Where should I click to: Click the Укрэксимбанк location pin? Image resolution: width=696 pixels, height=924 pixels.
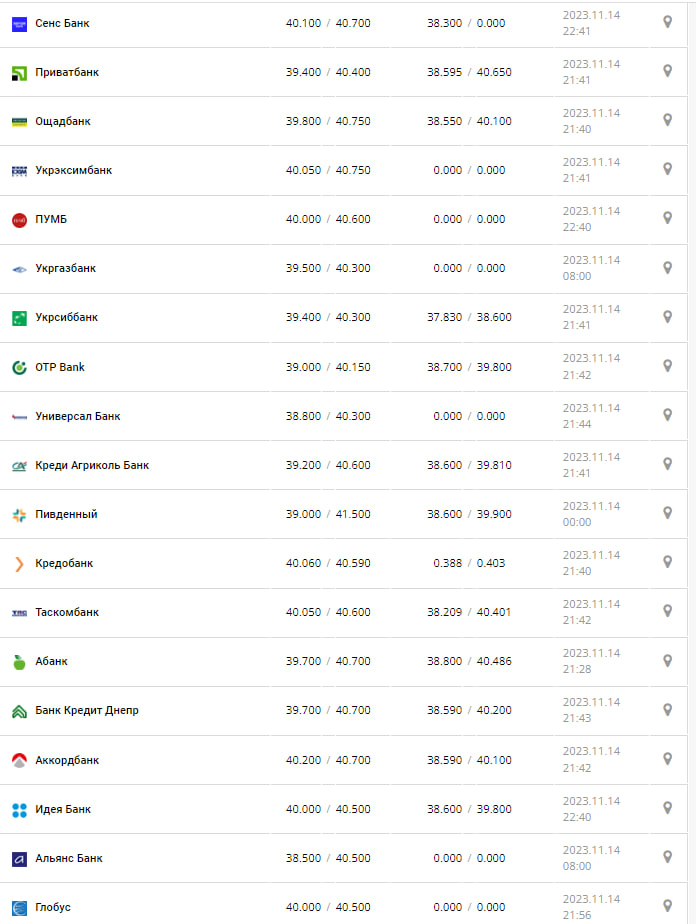pyautogui.click(x=667, y=169)
